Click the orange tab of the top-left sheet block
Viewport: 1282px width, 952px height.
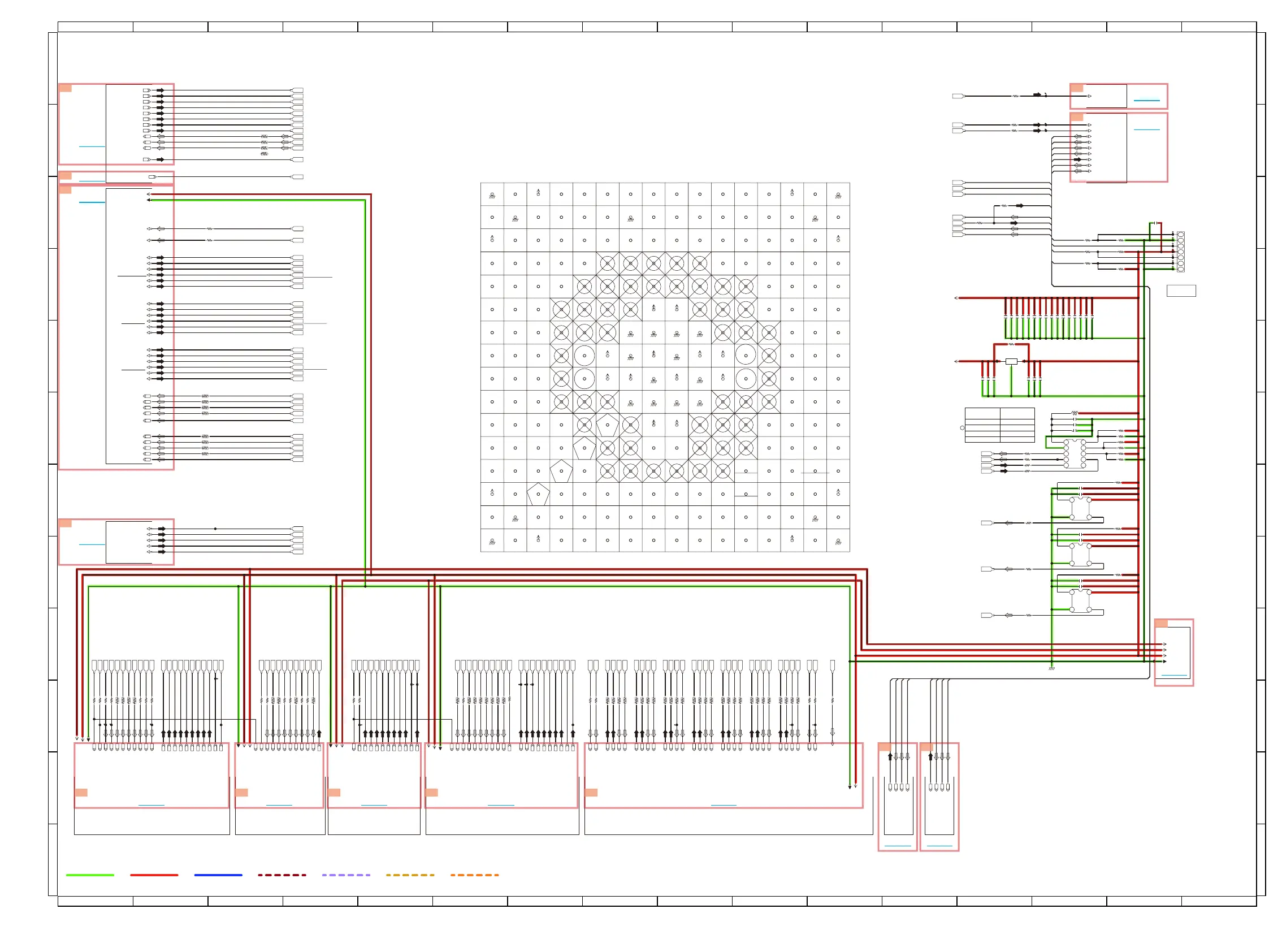65,88
